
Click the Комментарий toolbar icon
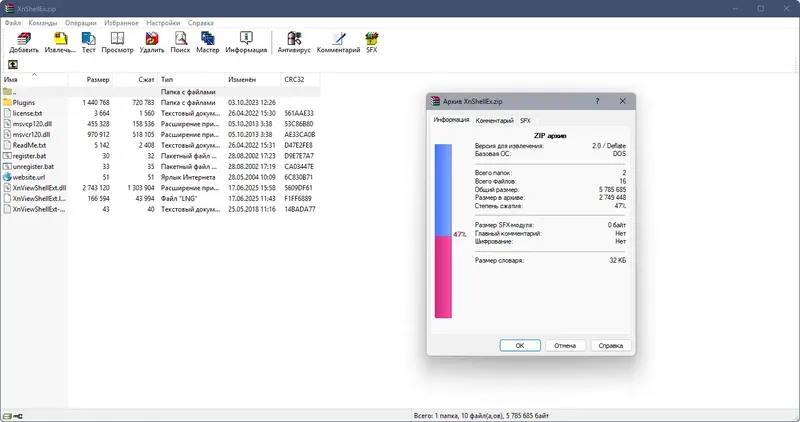point(338,39)
